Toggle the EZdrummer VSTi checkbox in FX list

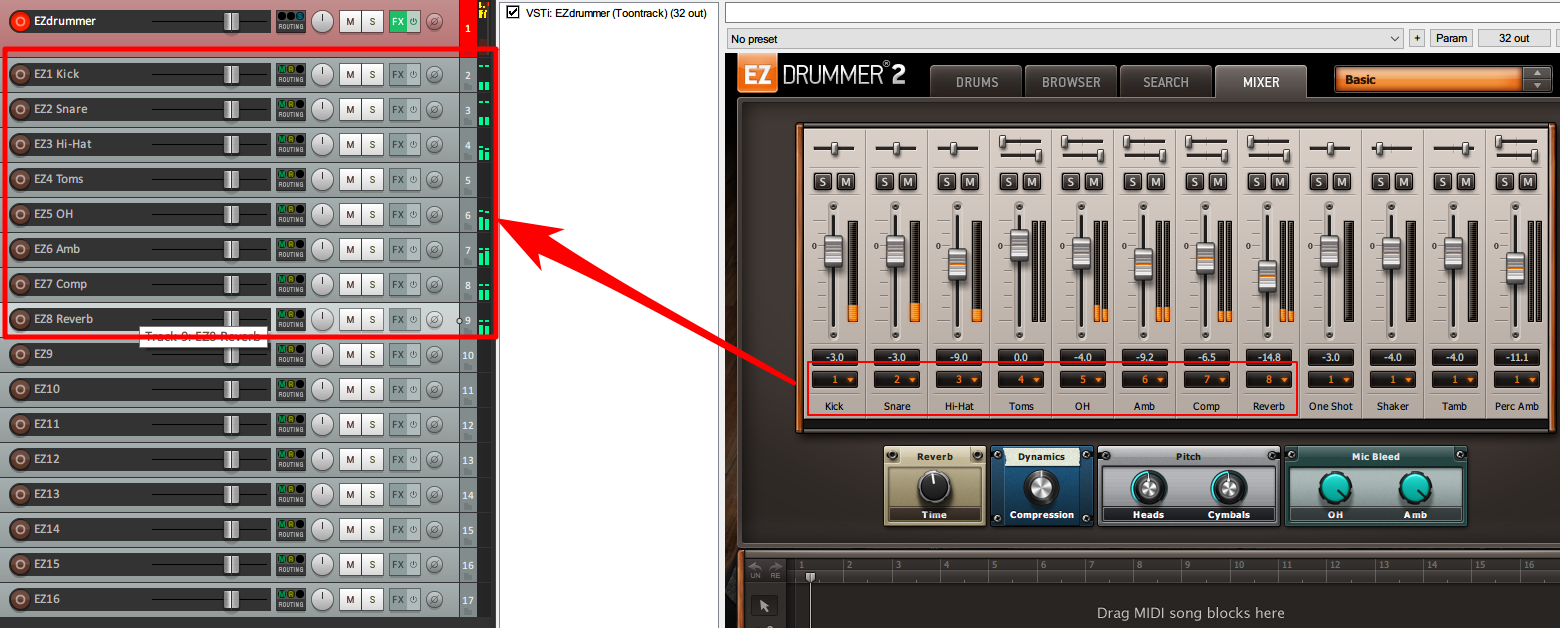tap(513, 12)
